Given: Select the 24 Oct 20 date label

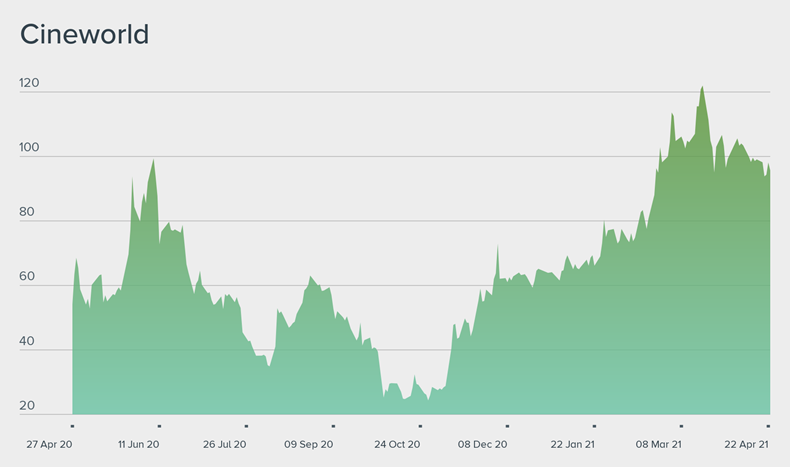Looking at the screenshot, I should (397, 443).
